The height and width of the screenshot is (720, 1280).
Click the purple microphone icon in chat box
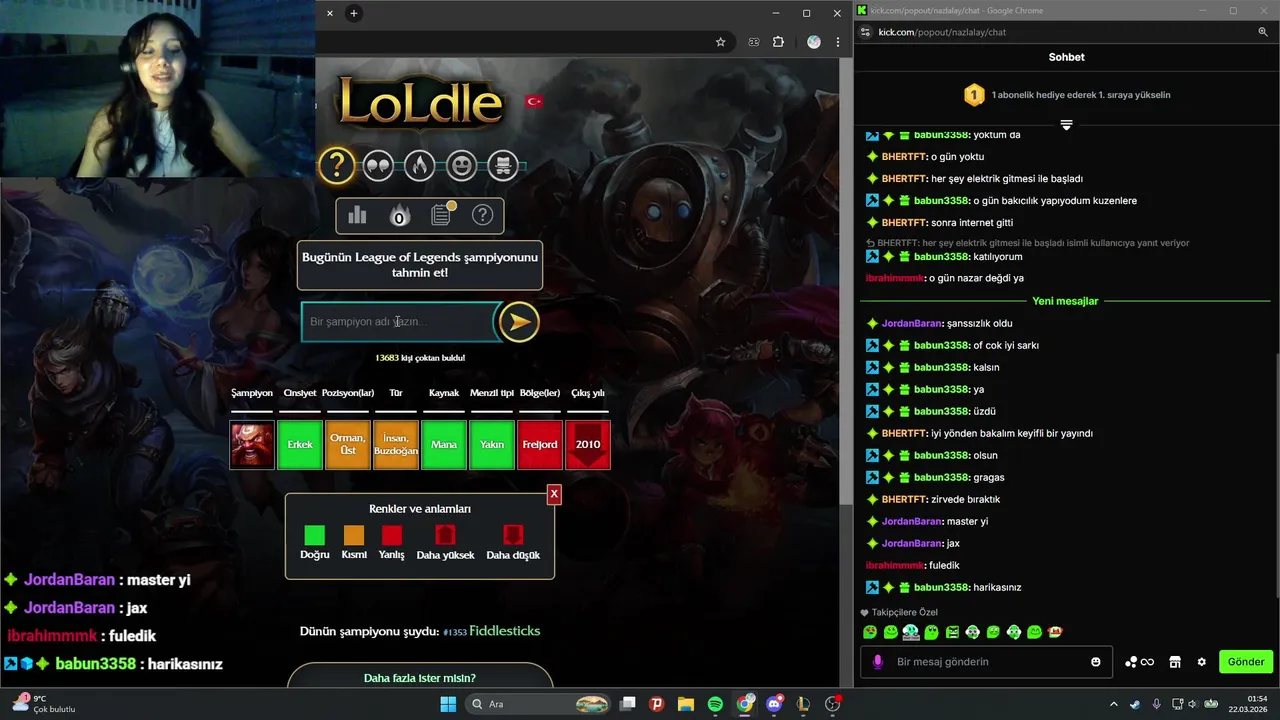[x=878, y=662]
